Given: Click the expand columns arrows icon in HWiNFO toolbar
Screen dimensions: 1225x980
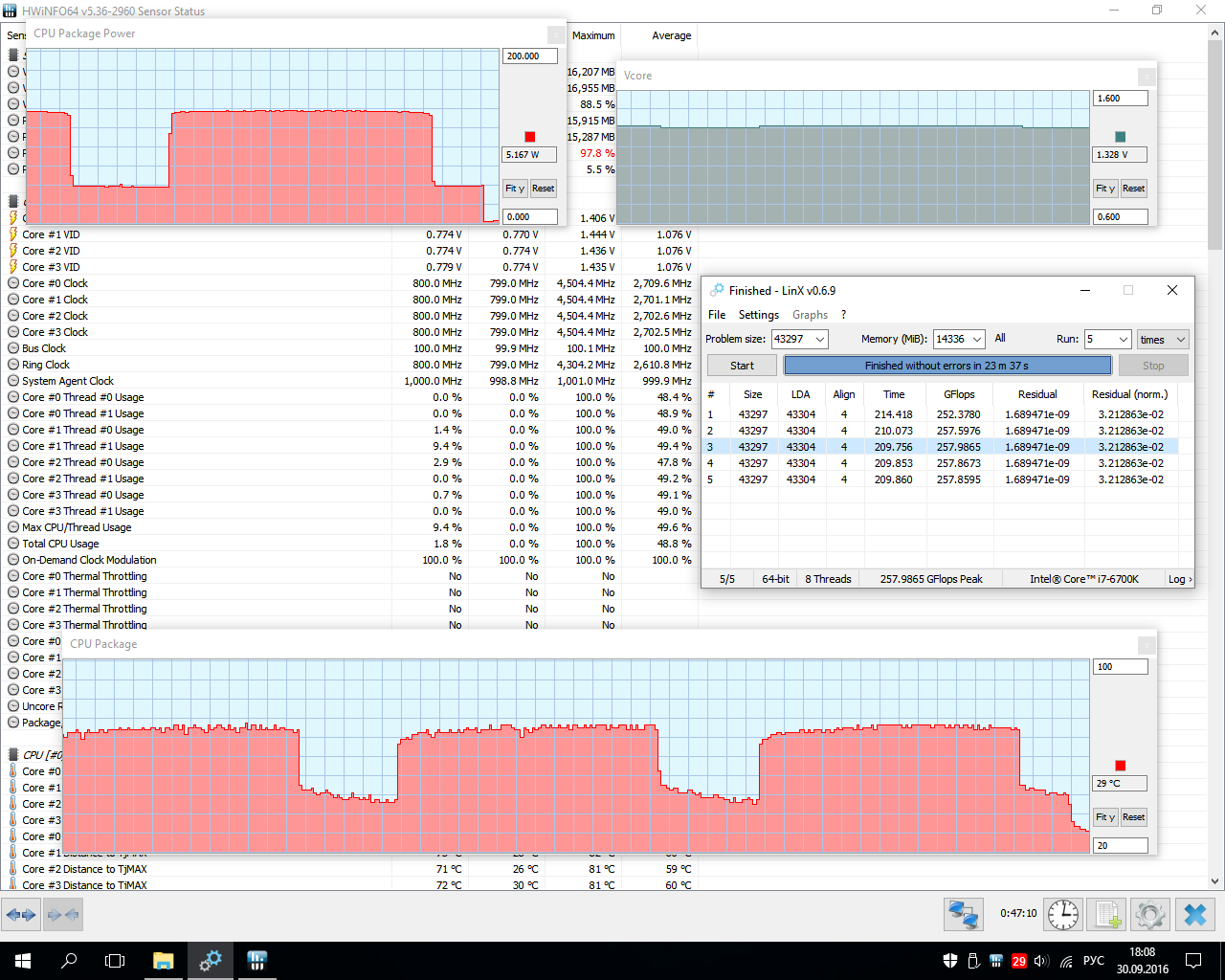Looking at the screenshot, I should pos(22,915).
